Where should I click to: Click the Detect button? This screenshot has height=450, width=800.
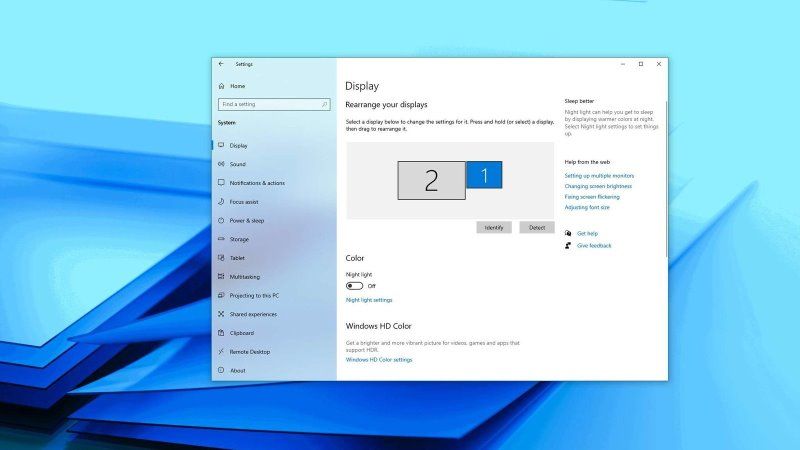click(537, 228)
